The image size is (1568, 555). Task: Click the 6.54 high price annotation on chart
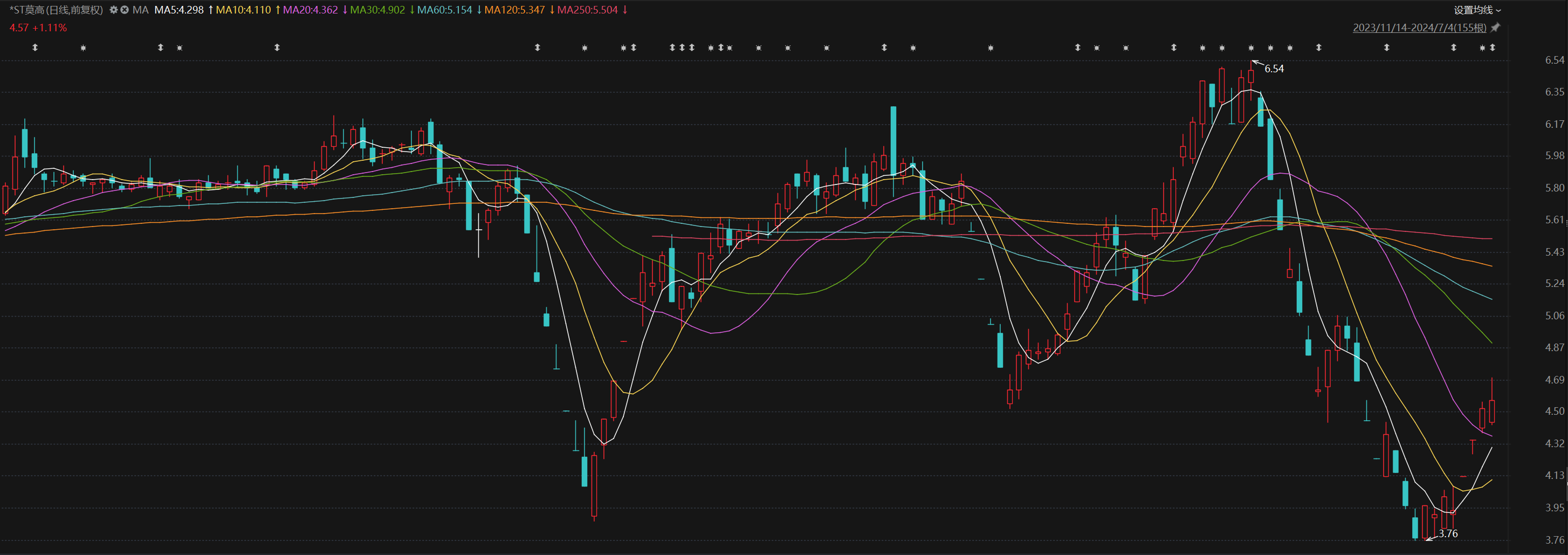click(x=1274, y=68)
